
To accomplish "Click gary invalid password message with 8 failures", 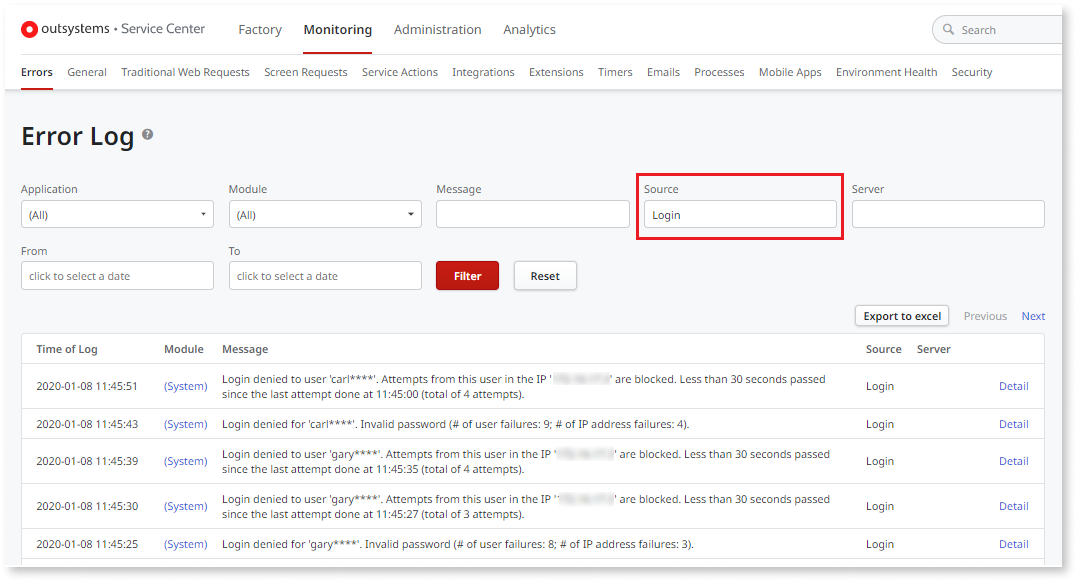I will tap(457, 544).
